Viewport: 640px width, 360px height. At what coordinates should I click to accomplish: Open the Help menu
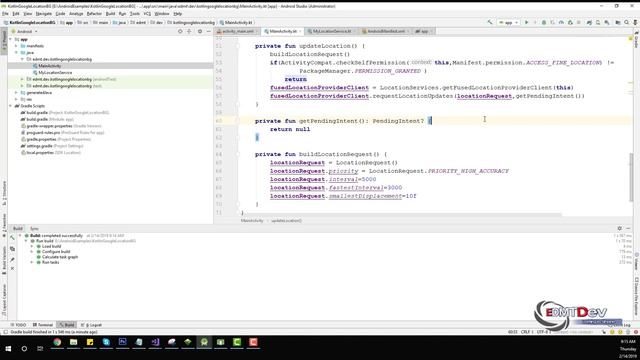[178, 13]
